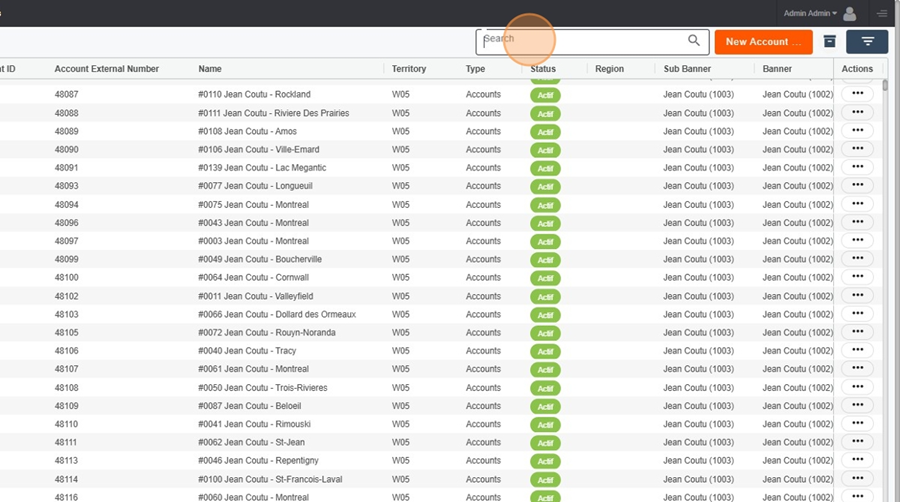The image size is (900, 502).
Task: Click the user avatar icon
Action: tap(849, 13)
